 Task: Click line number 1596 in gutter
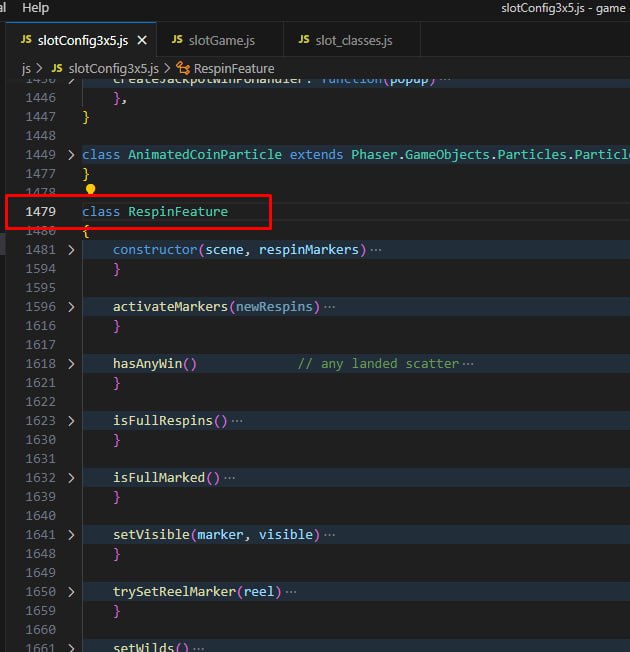[x=40, y=307]
